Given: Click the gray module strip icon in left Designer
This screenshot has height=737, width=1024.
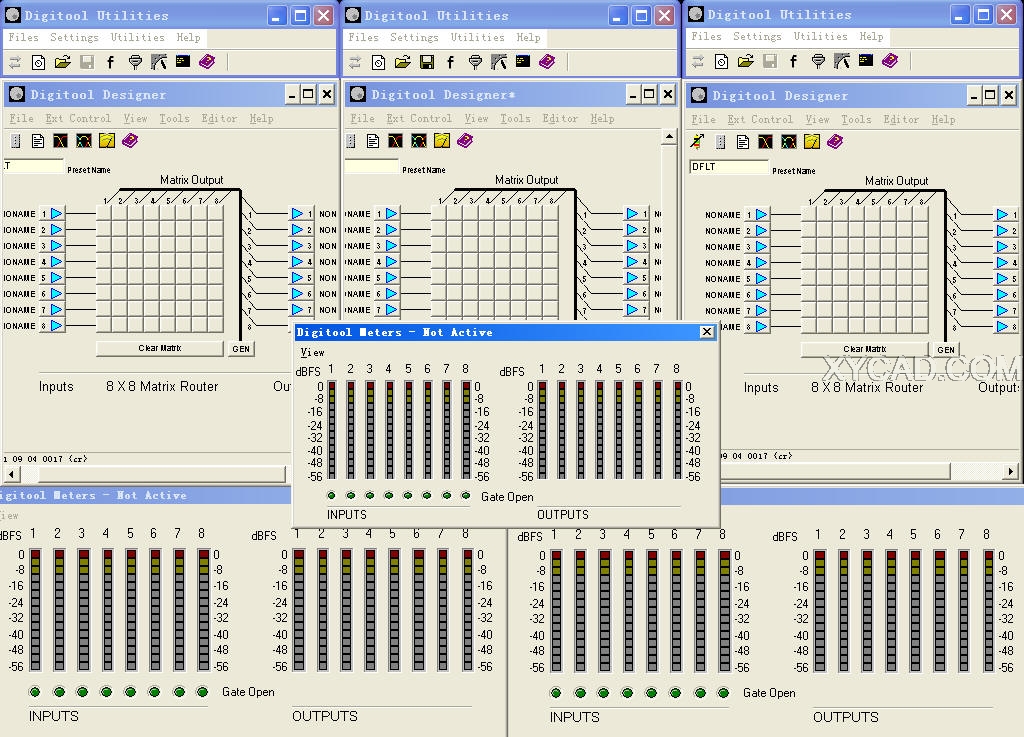Looking at the screenshot, I should click(x=16, y=141).
